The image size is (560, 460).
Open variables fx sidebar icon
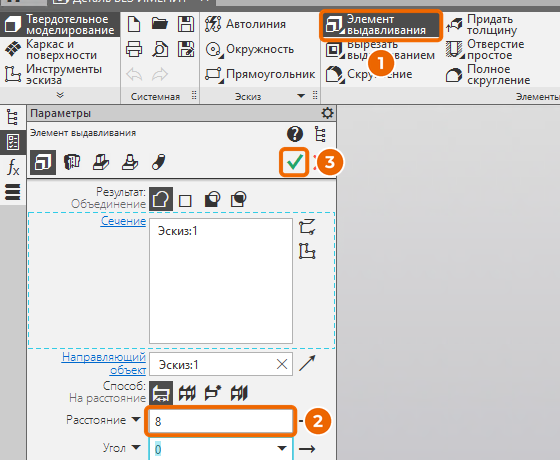(13, 167)
